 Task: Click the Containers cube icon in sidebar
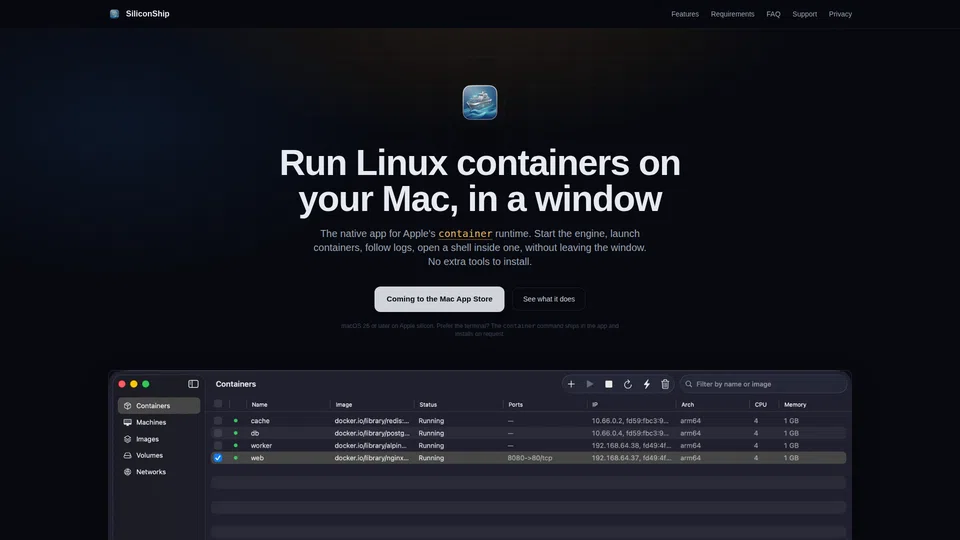click(127, 405)
